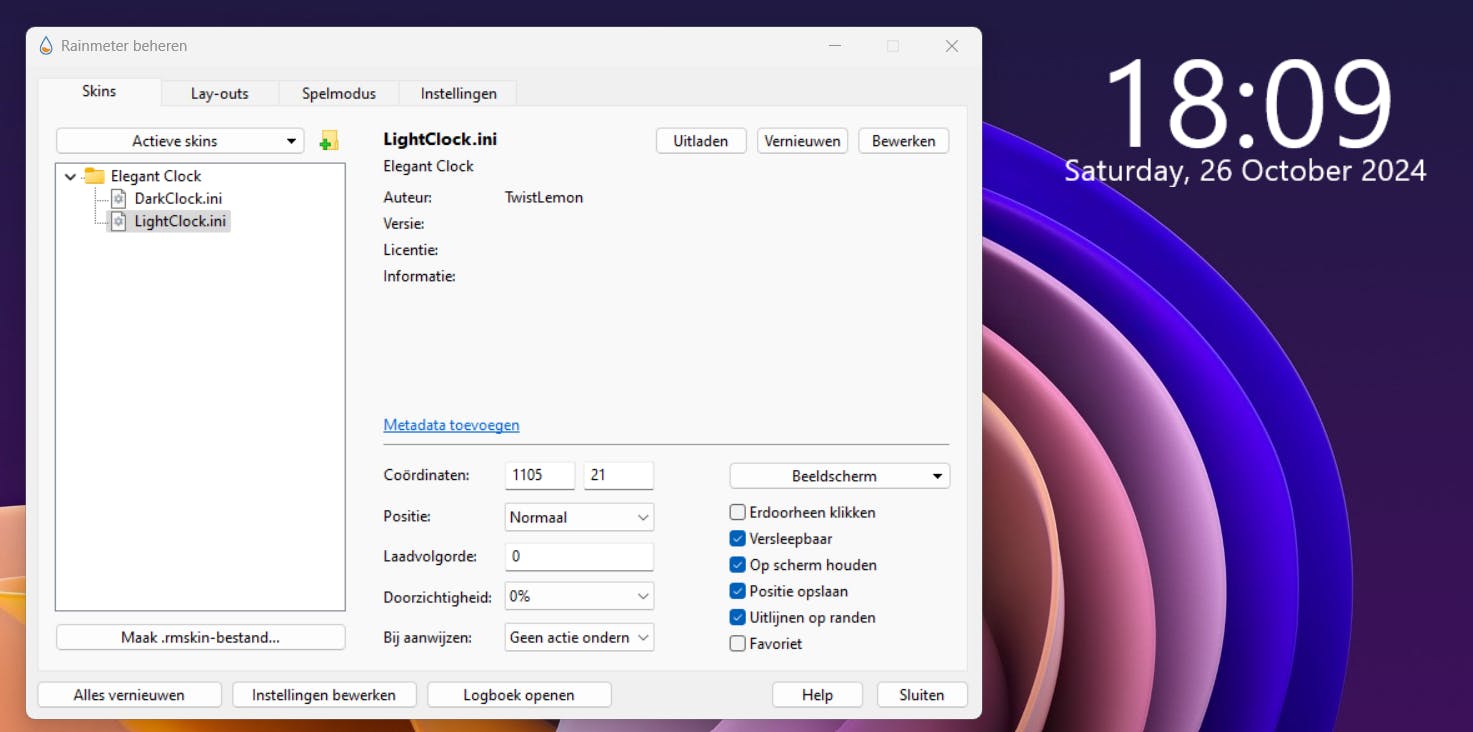Click the Saturday, 26 October 2024 date text
Screen dimensions: 1473x732
pyautogui.click(x=1245, y=171)
